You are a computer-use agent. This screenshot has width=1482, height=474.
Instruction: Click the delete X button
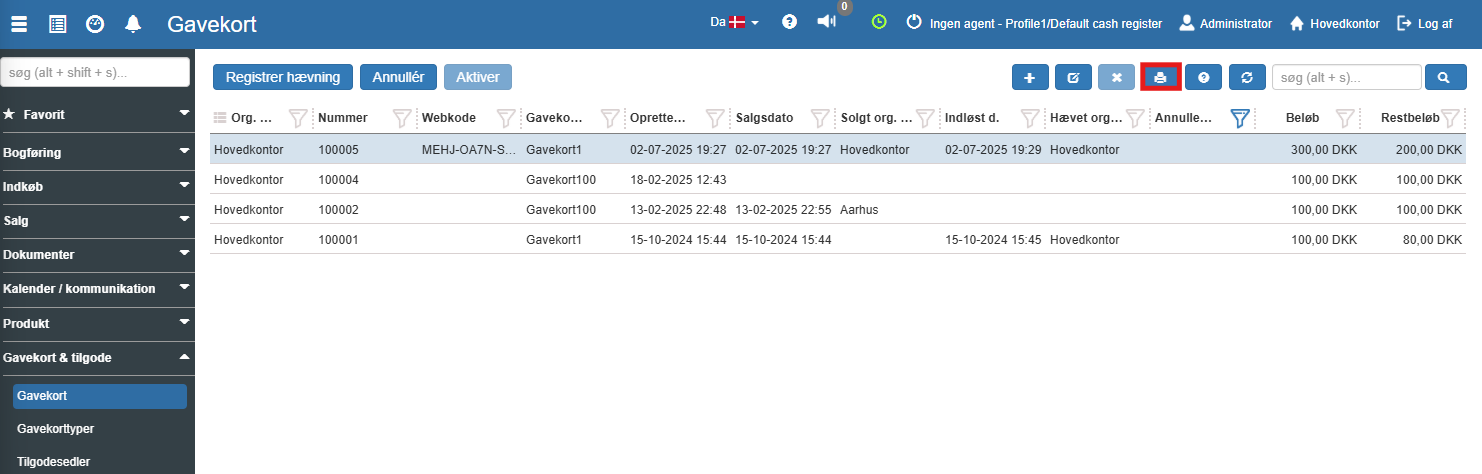pyautogui.click(x=1117, y=77)
